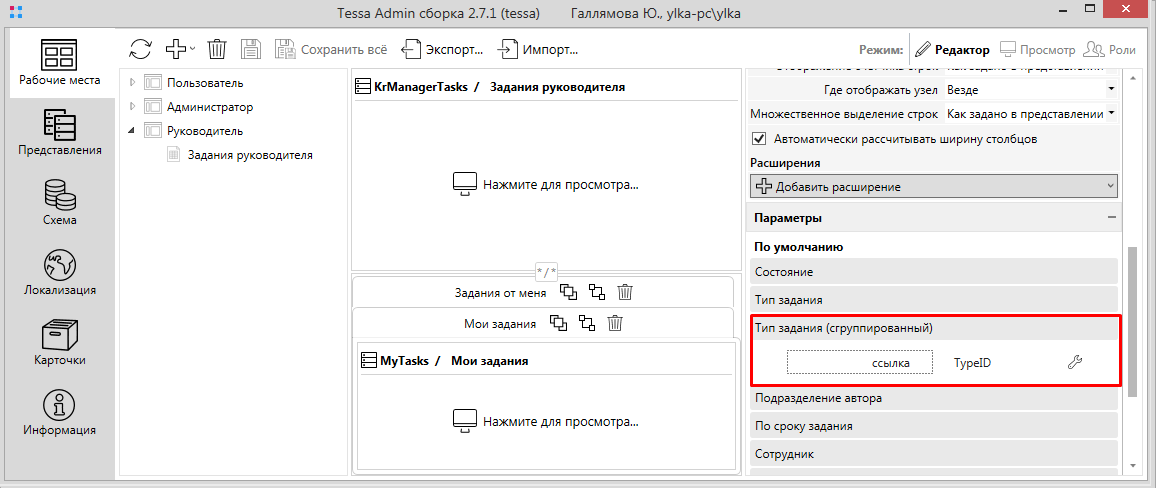Click the ссылка input field

pyautogui.click(x=859, y=363)
